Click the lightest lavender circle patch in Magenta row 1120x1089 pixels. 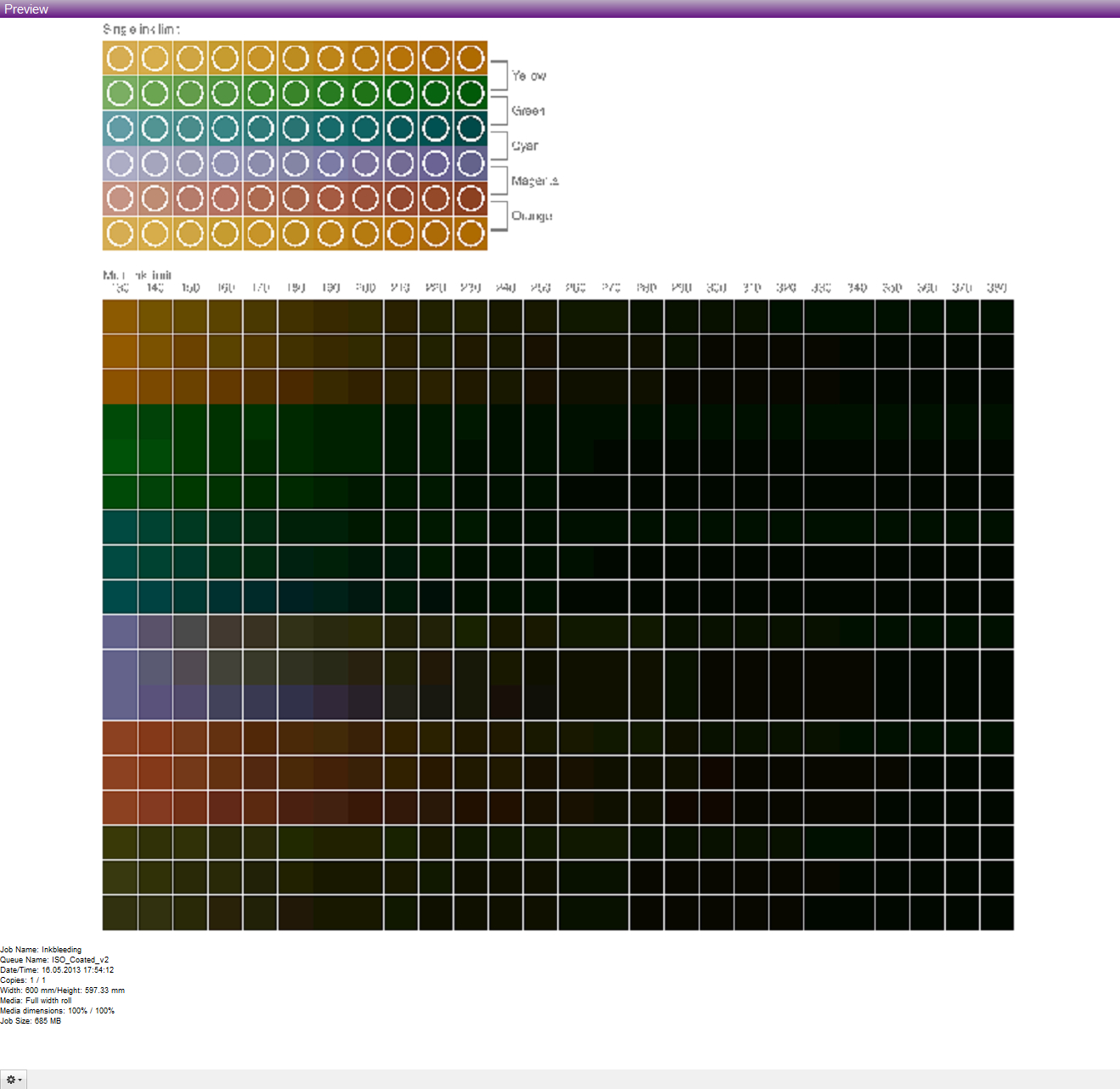(120, 163)
